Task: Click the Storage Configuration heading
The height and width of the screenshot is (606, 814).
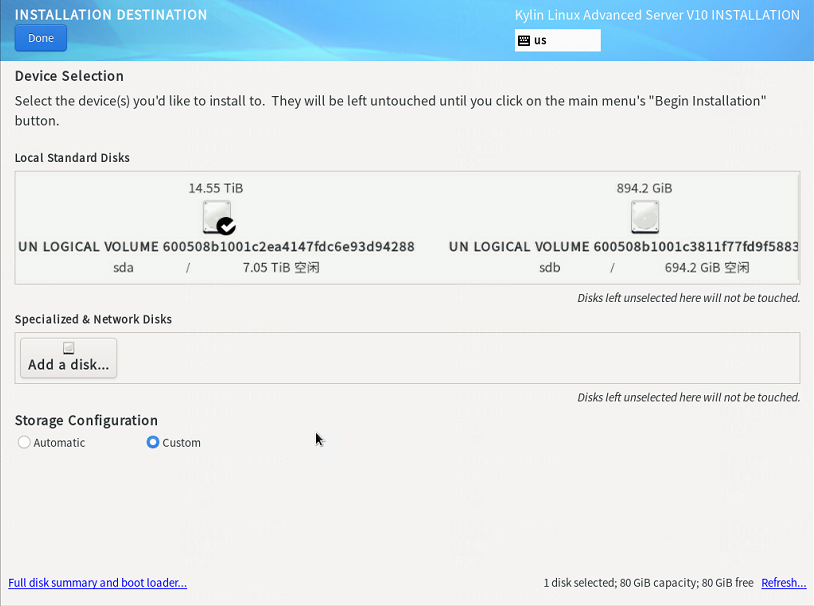Action: (86, 420)
